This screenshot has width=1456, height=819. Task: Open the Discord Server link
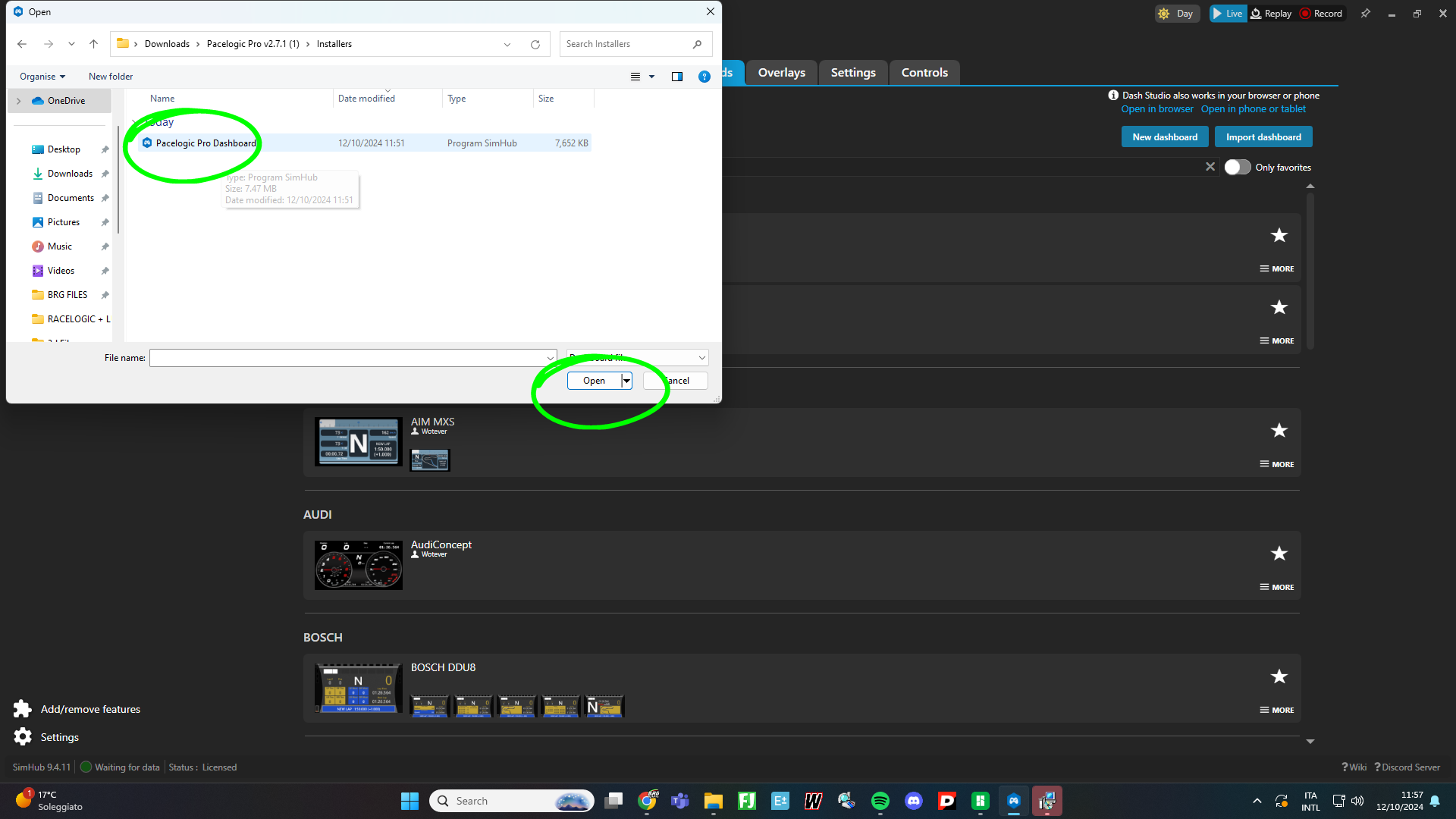tap(1407, 767)
